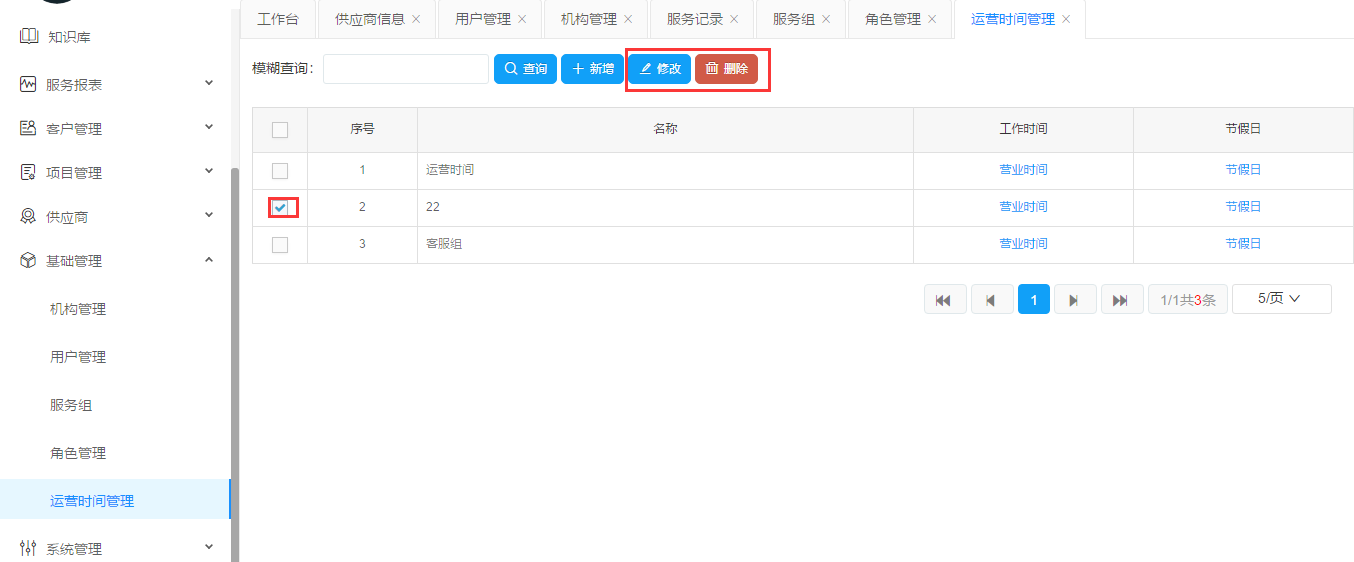Click the supplier badge icon in sidebar

coord(28,217)
